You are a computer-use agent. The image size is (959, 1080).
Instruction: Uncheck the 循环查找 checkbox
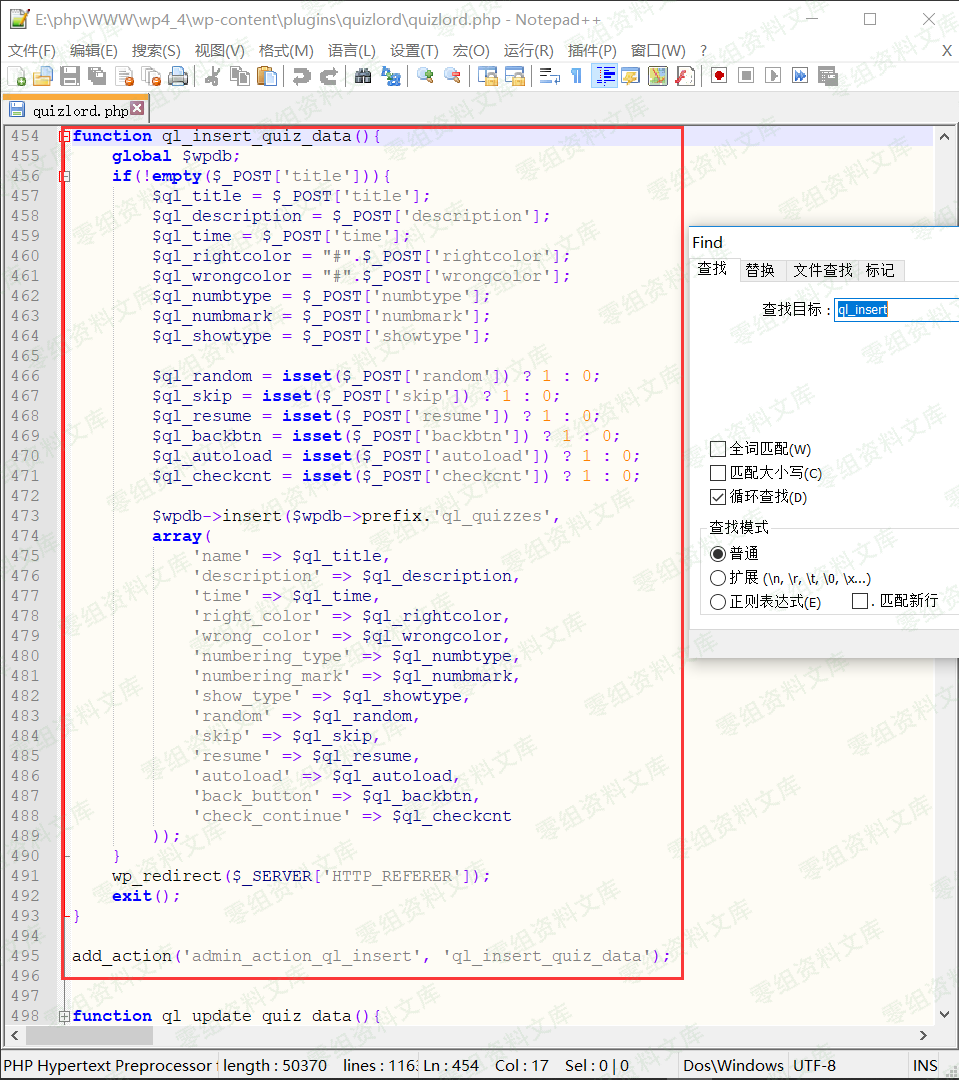pos(717,497)
